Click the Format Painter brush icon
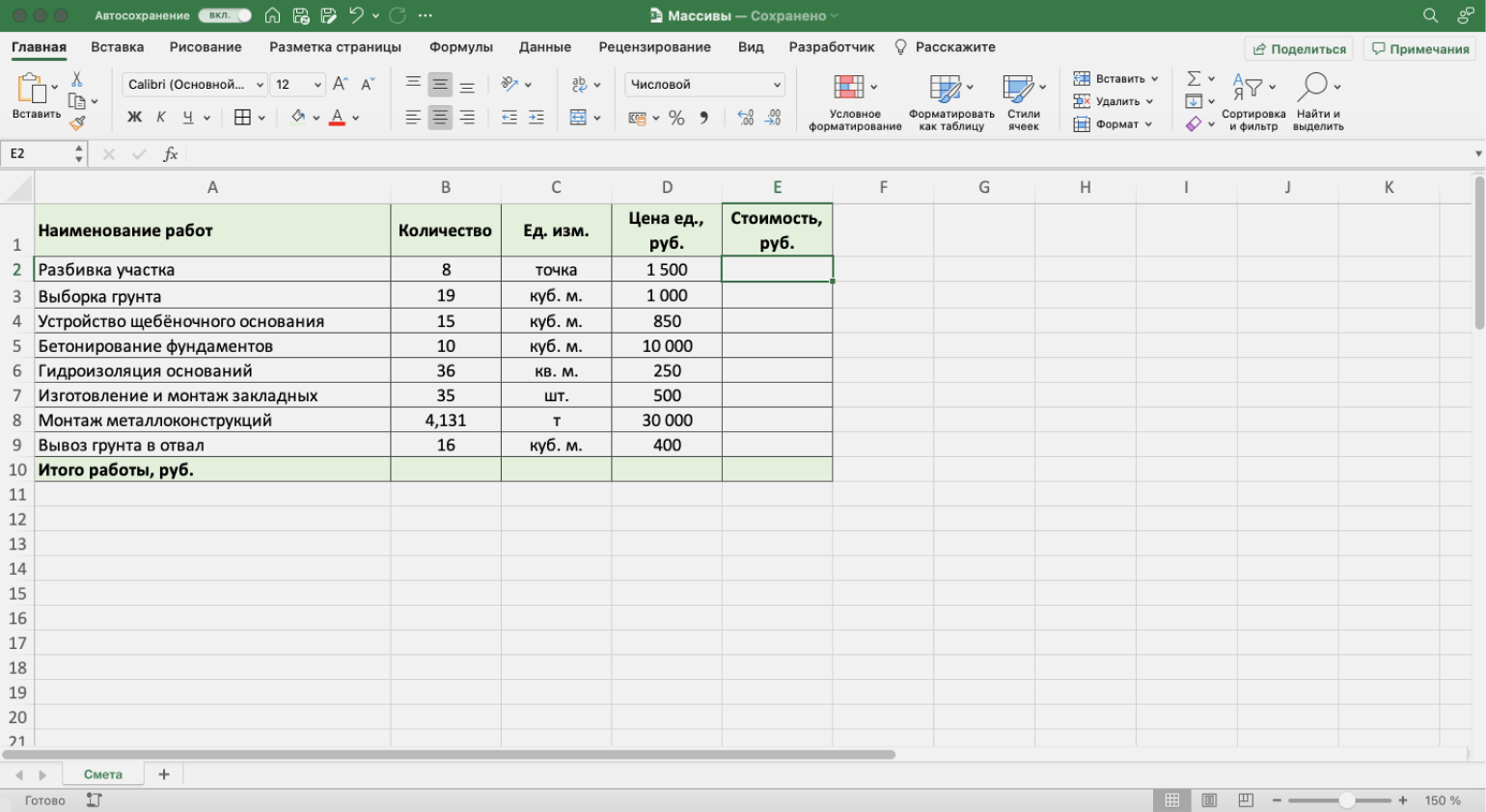 (77, 122)
